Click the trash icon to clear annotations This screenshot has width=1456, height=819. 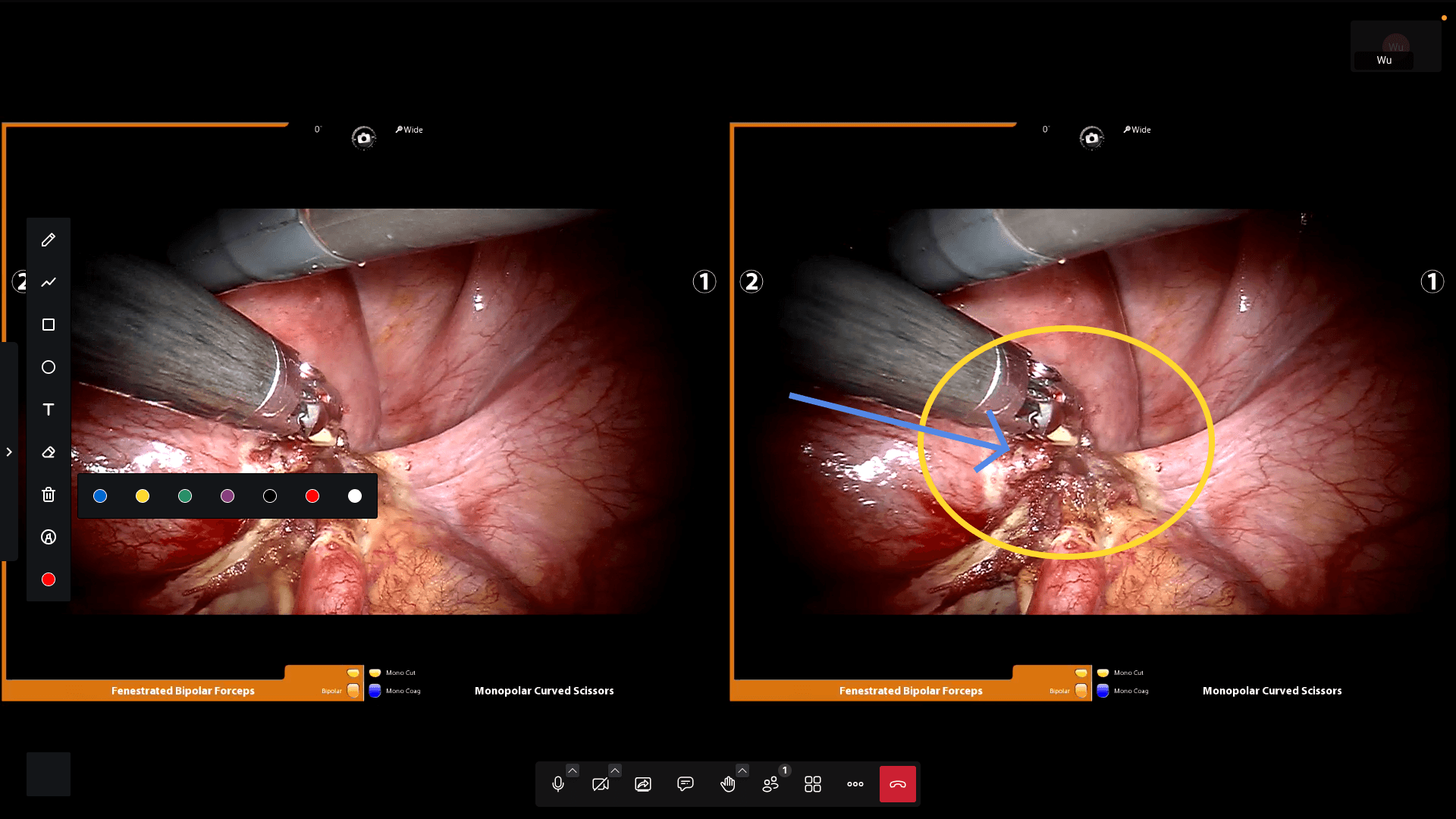[x=49, y=494]
